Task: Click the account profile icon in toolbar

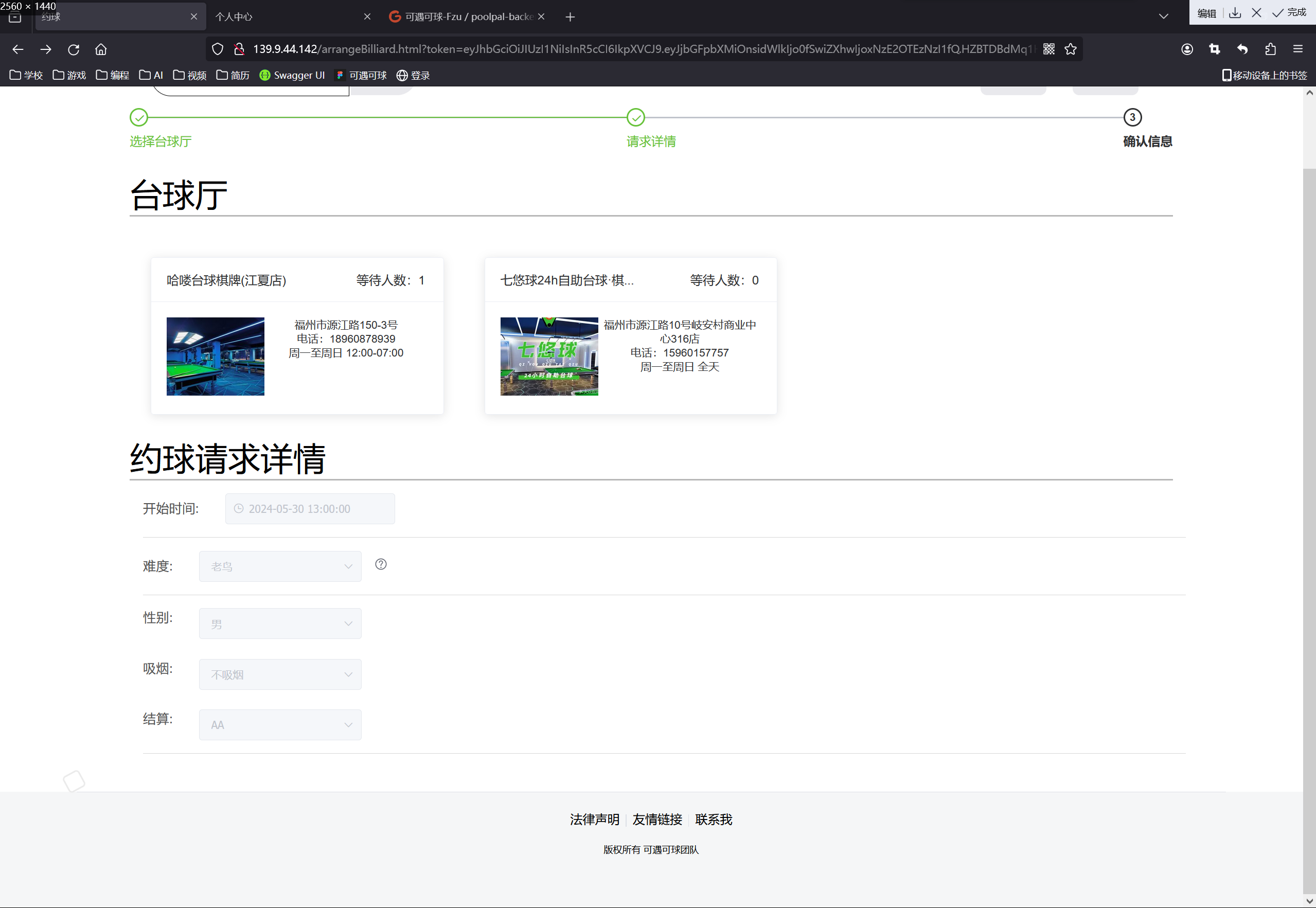Action: pyautogui.click(x=1187, y=49)
